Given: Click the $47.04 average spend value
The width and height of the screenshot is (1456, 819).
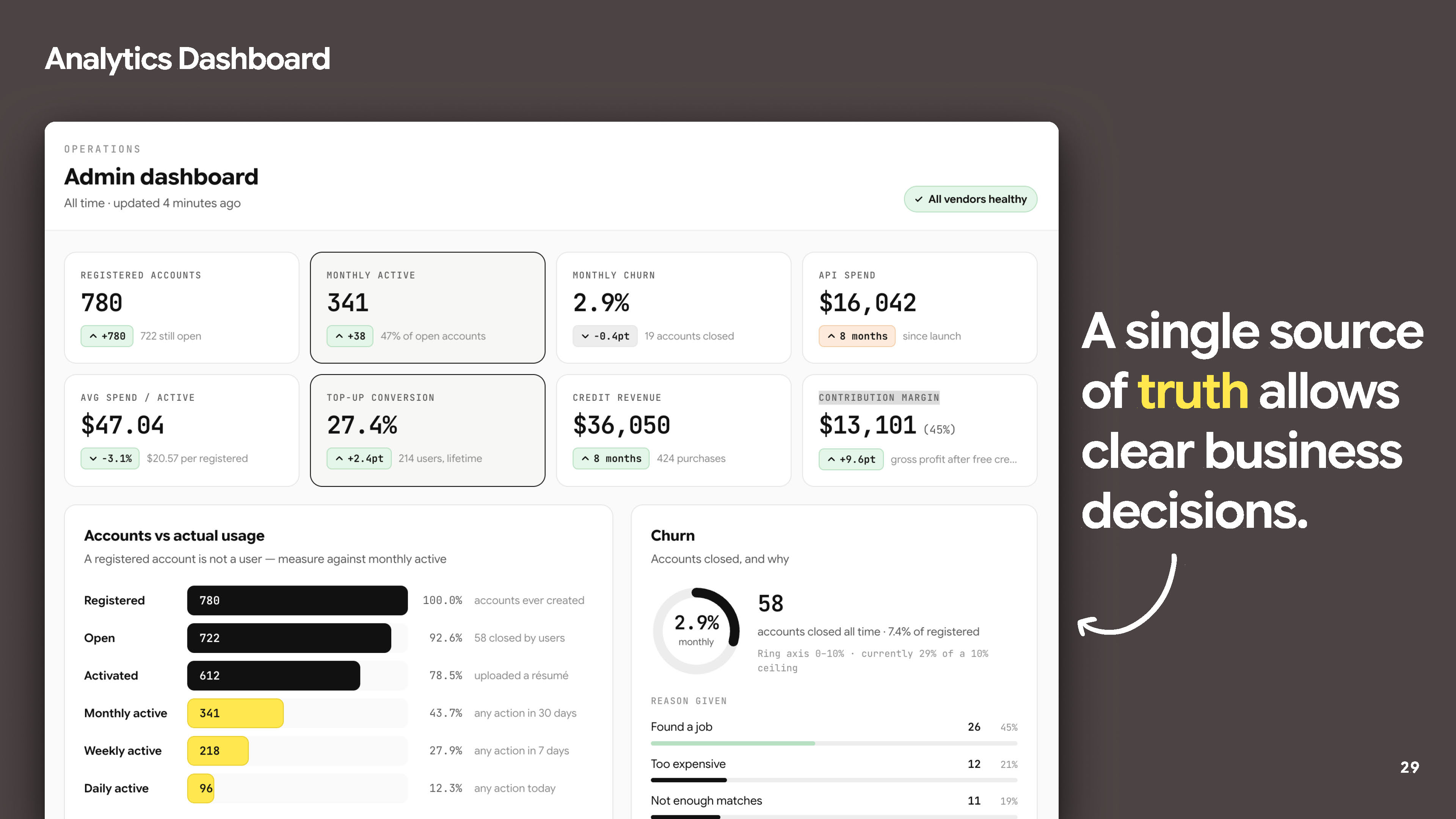Looking at the screenshot, I should (x=122, y=425).
